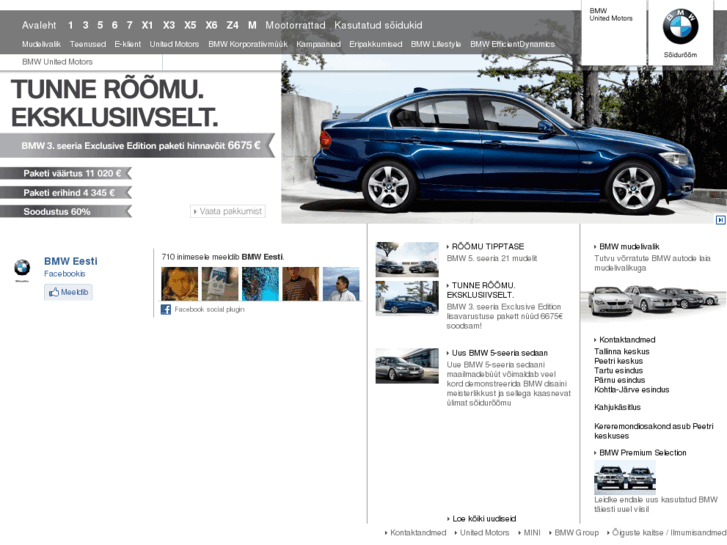
Task: Click the BMW roundel logo at top right
Action: click(680, 26)
